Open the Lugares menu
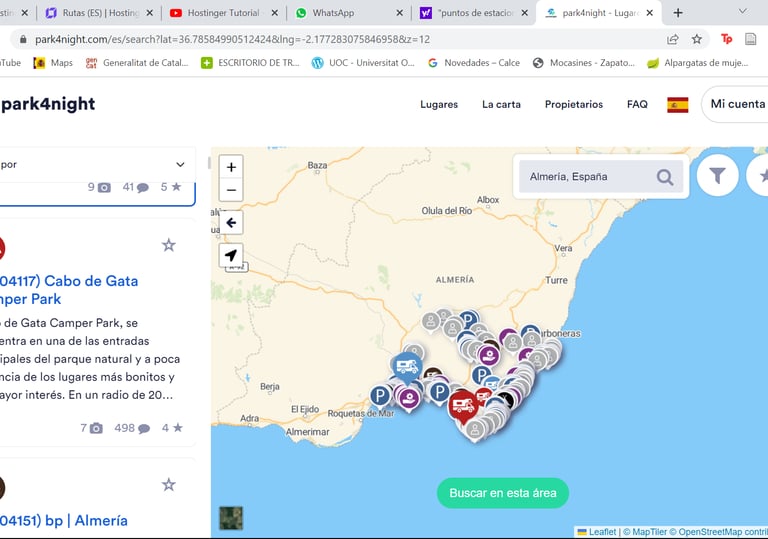This screenshot has height=539, width=768. coord(439,104)
